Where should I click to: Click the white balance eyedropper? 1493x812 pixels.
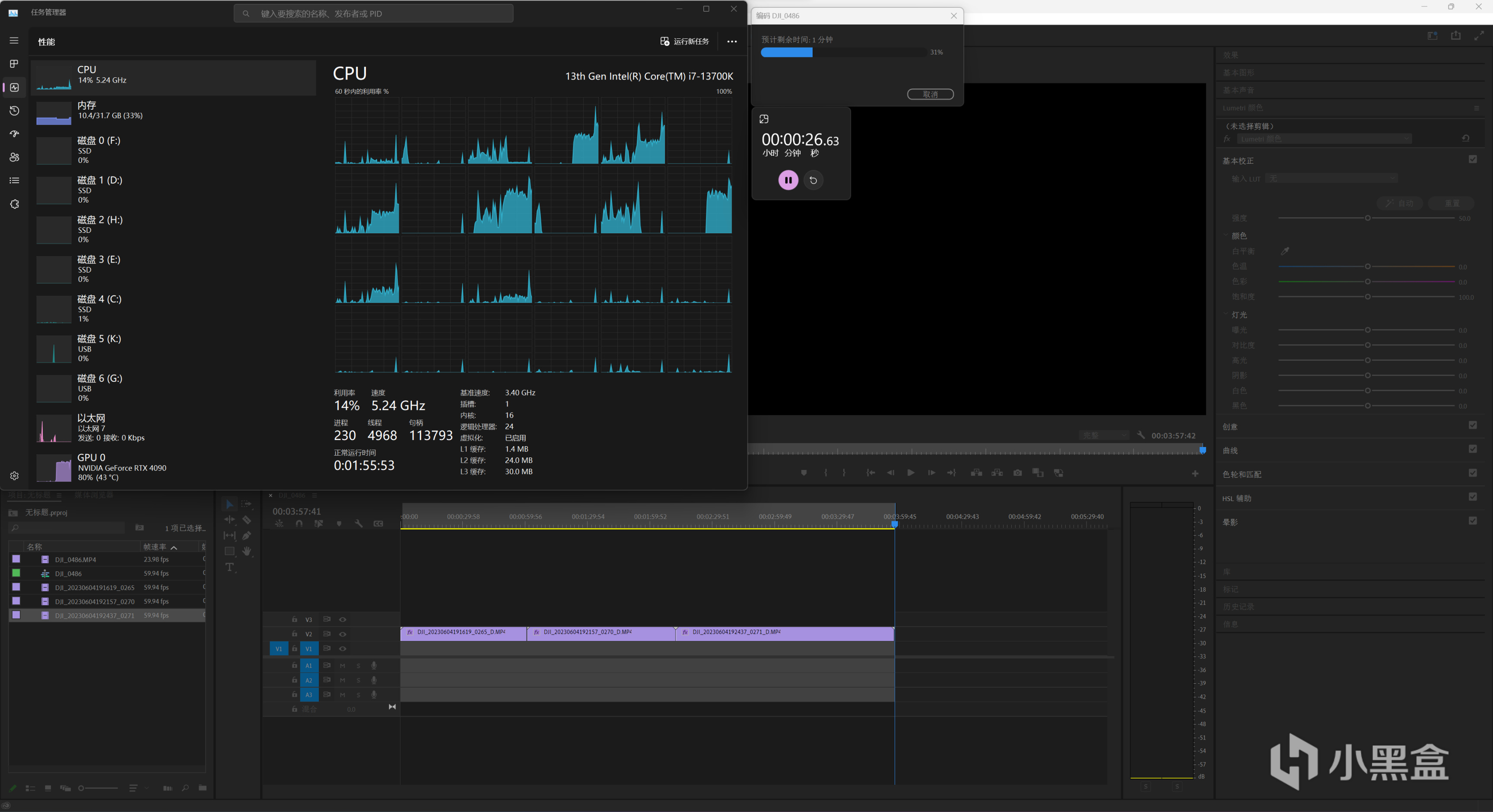pyautogui.click(x=1284, y=251)
